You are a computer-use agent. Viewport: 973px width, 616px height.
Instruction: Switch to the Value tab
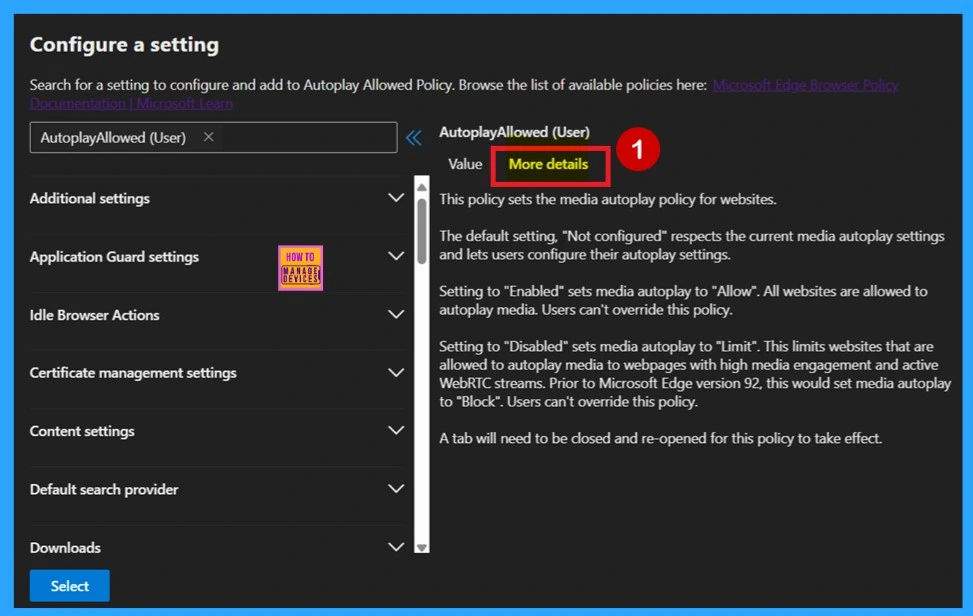(465, 164)
